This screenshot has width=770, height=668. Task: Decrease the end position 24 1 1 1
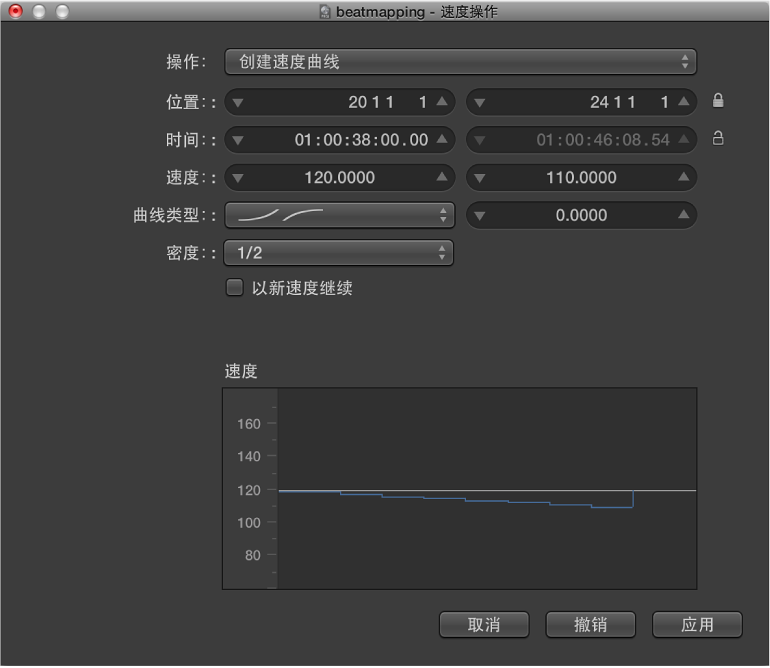480,103
